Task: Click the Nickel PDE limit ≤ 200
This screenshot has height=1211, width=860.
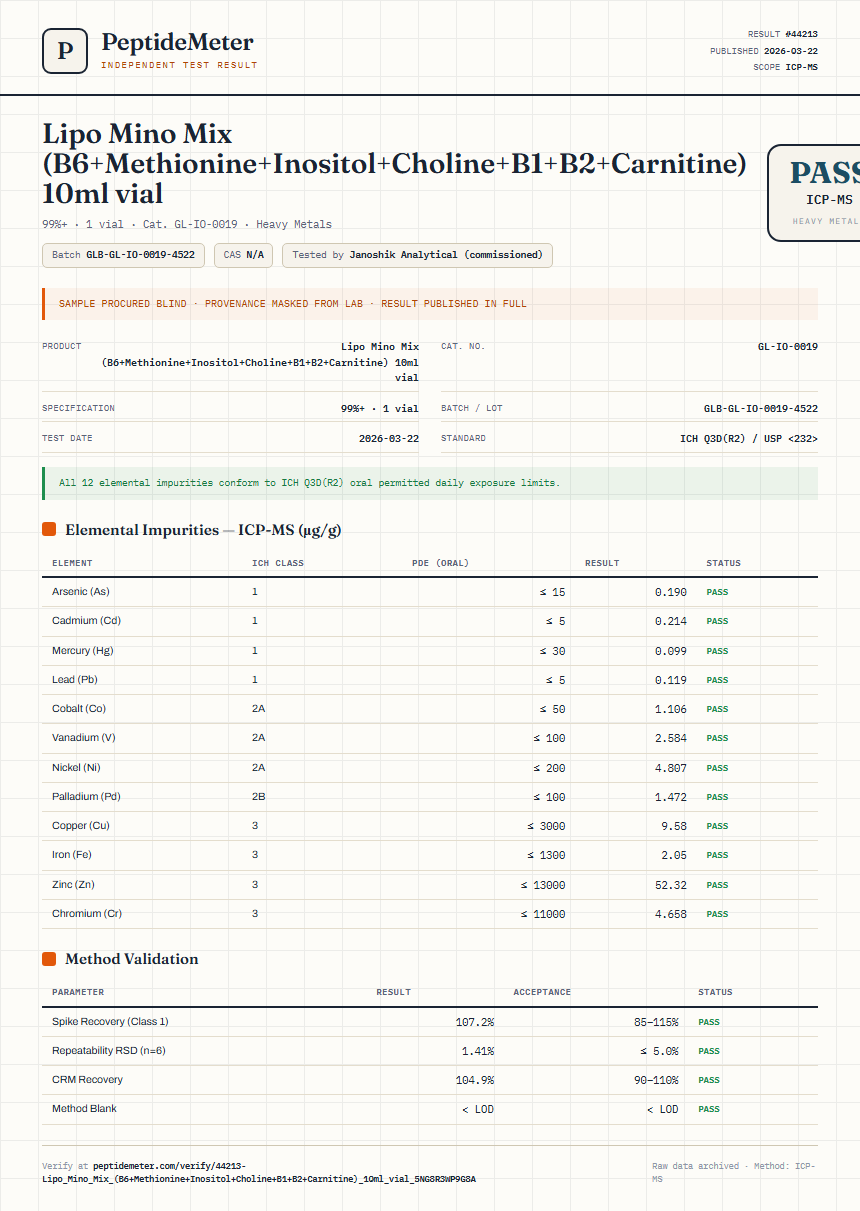Action: (x=549, y=768)
